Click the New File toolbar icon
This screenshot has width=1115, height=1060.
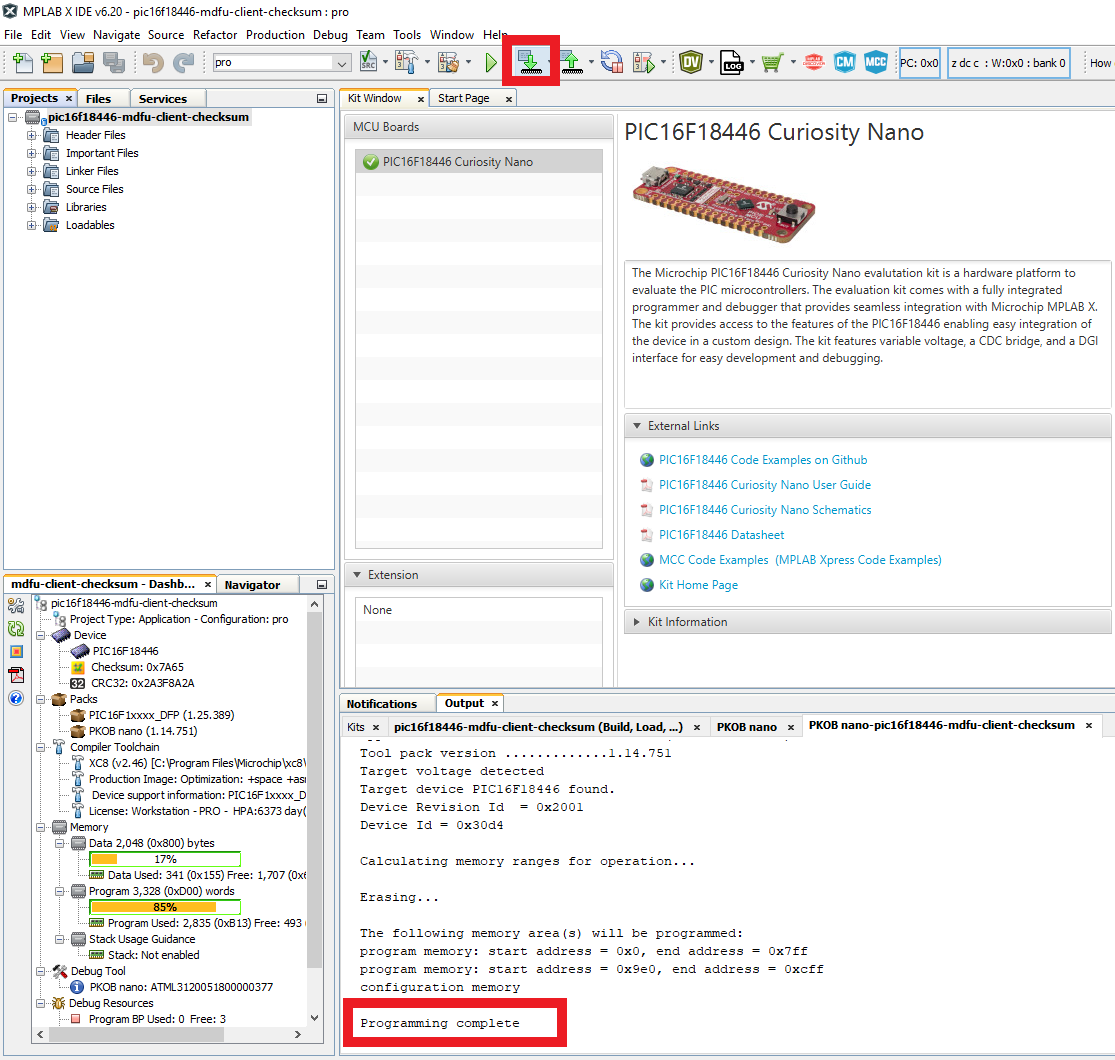[22, 63]
